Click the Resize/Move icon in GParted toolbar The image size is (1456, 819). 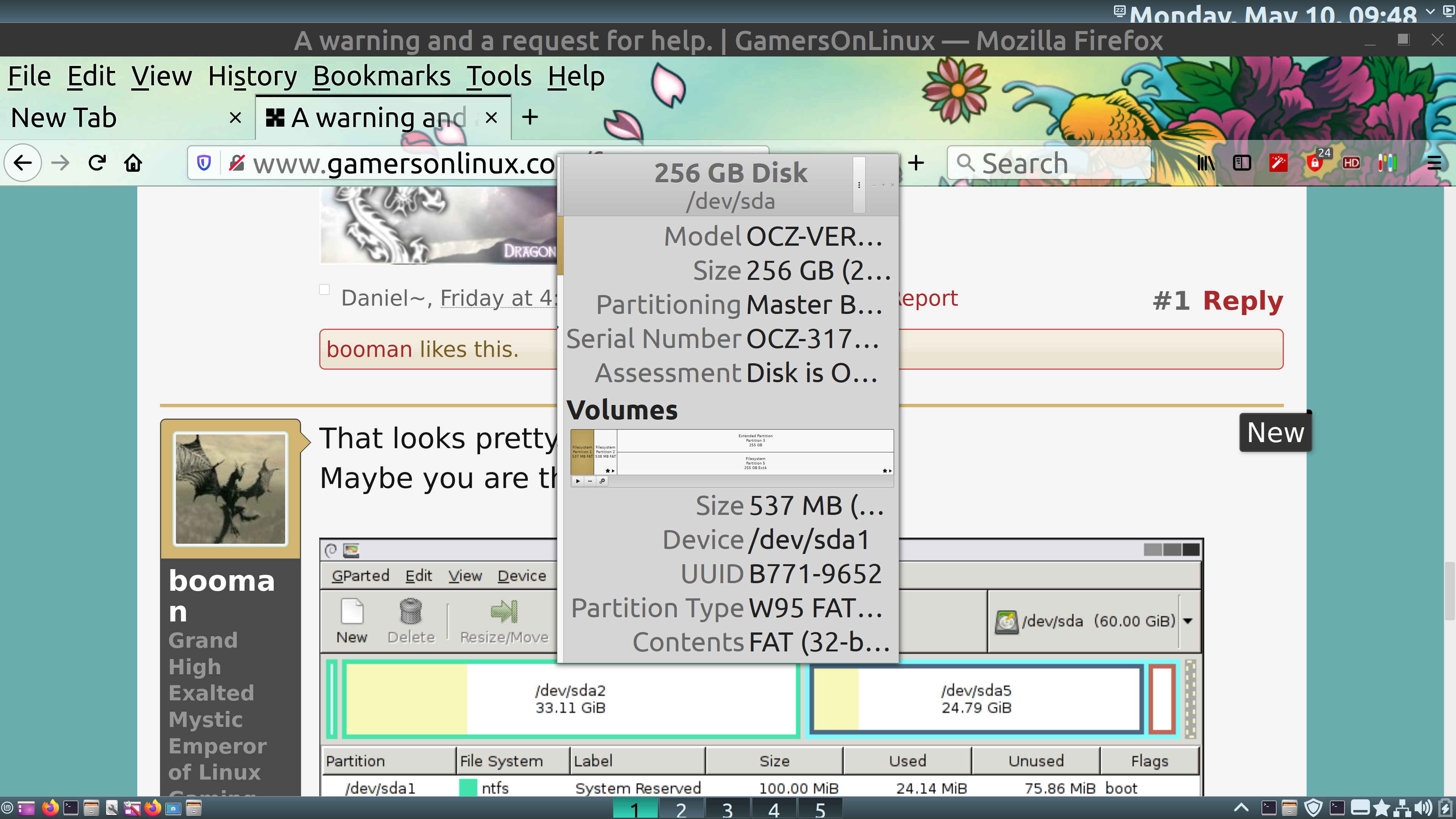click(504, 621)
